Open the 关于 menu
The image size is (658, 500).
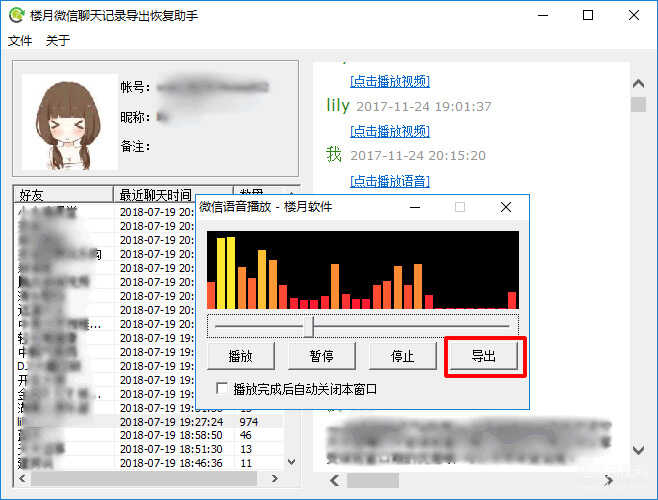57,41
